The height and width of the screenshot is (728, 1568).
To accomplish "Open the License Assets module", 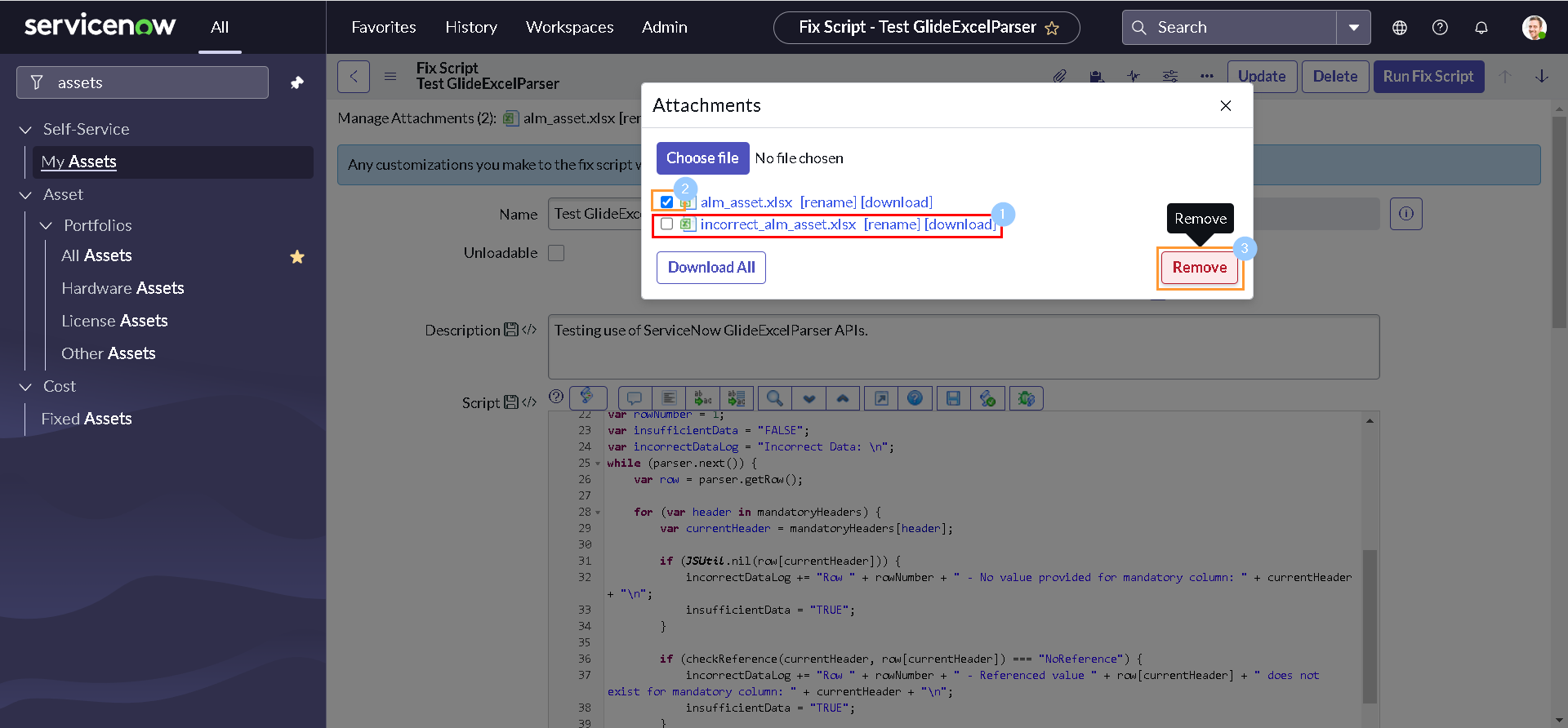I will [114, 321].
